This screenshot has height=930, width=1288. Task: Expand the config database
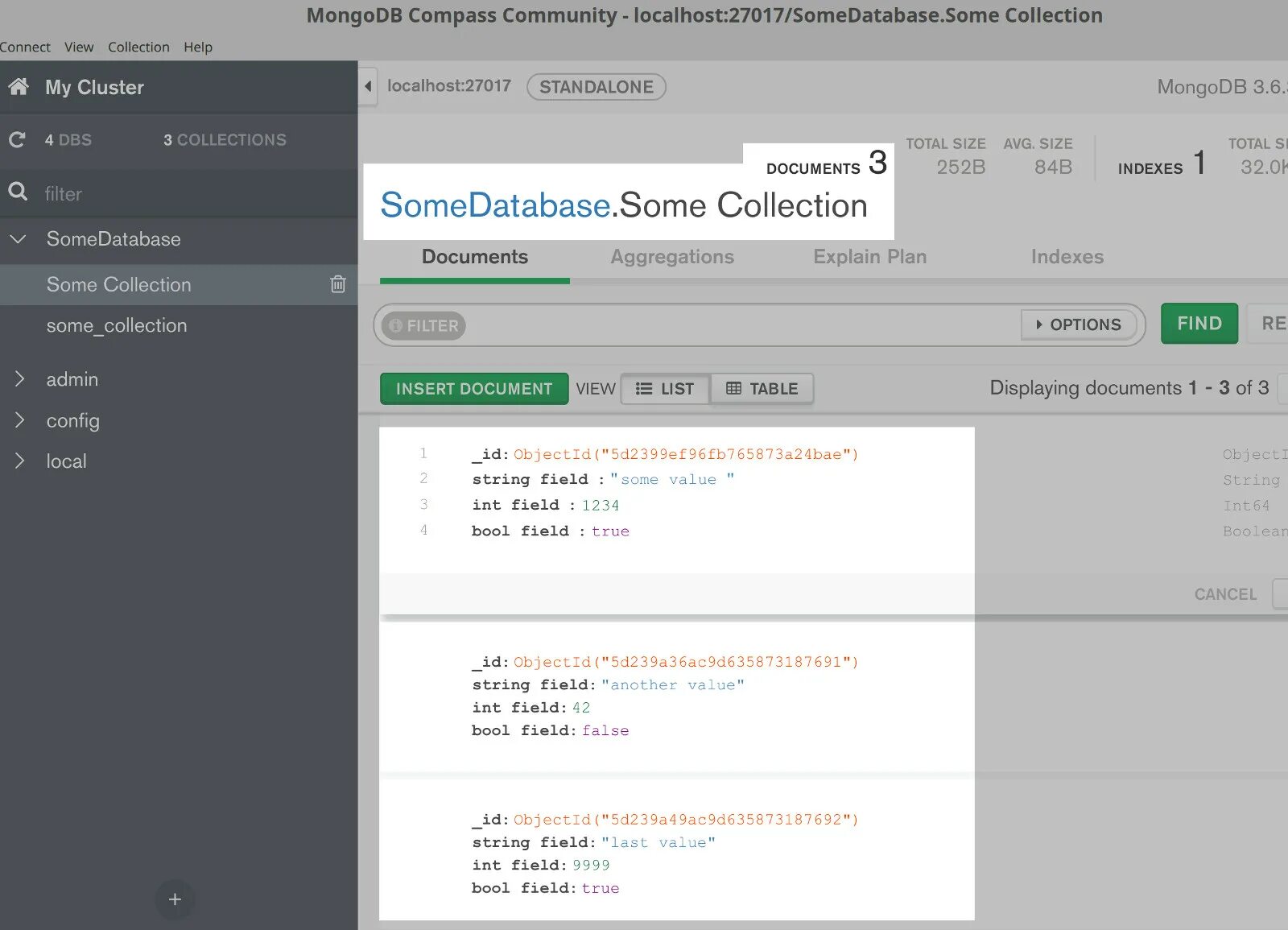tap(19, 420)
